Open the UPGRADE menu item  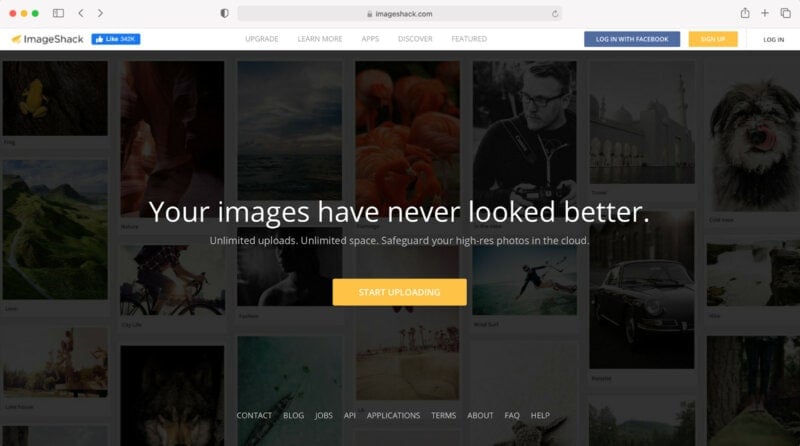click(x=262, y=39)
